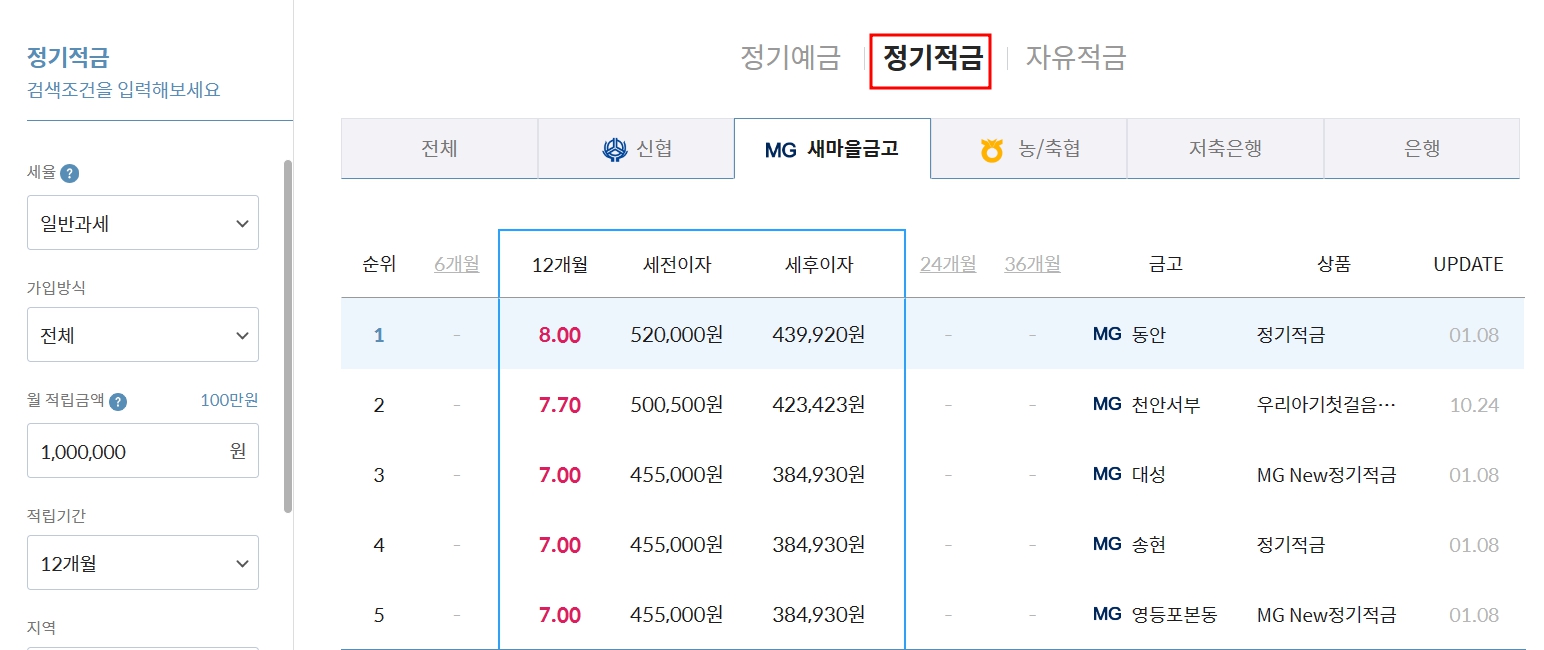
Task: Switch to the 정기예금 tab
Action: [791, 58]
